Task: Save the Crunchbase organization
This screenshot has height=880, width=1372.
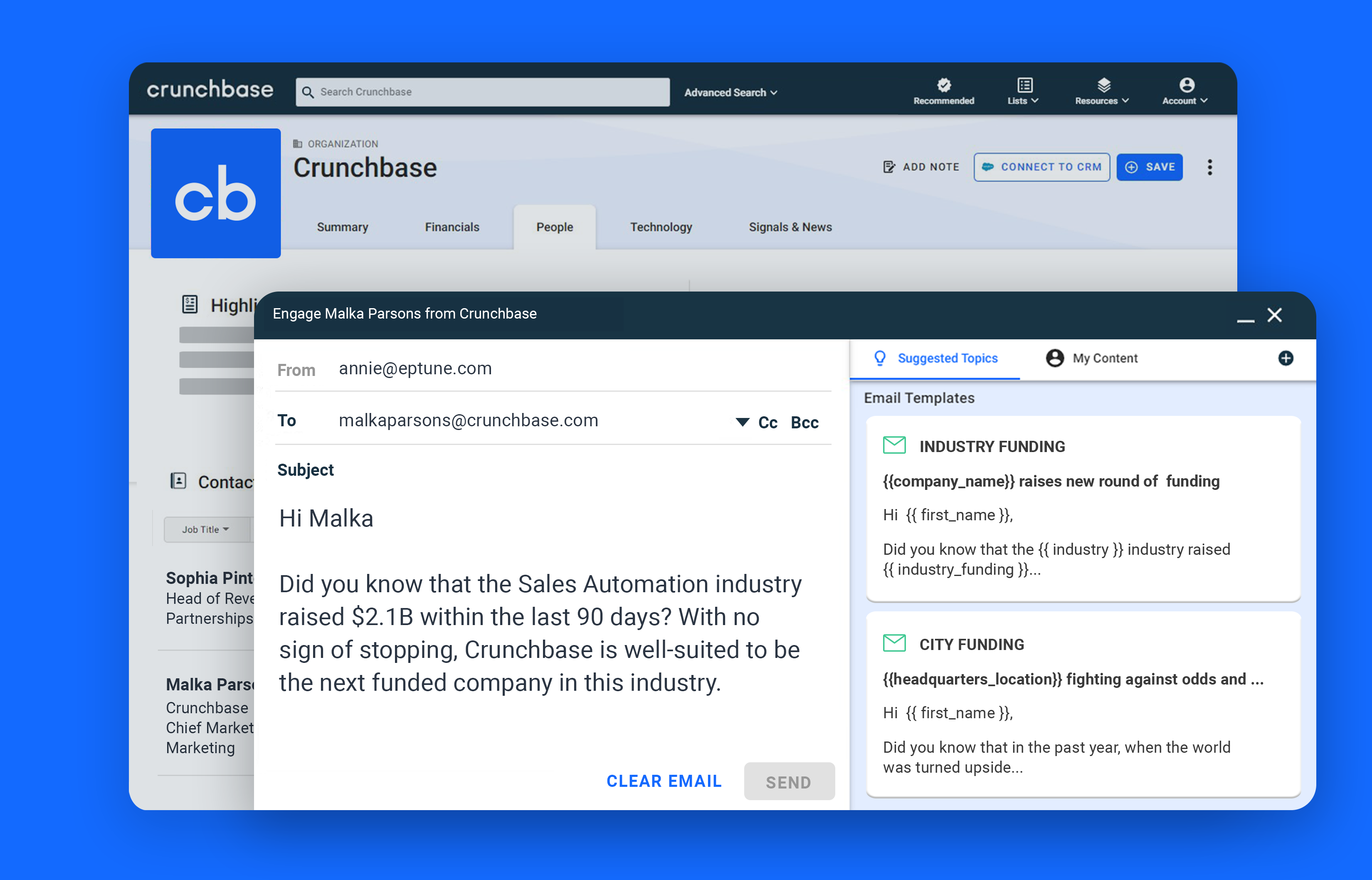Action: pos(1150,167)
